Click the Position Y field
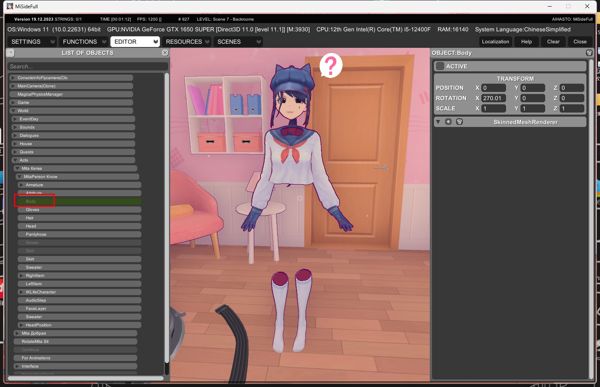The image size is (600, 387). click(x=532, y=88)
